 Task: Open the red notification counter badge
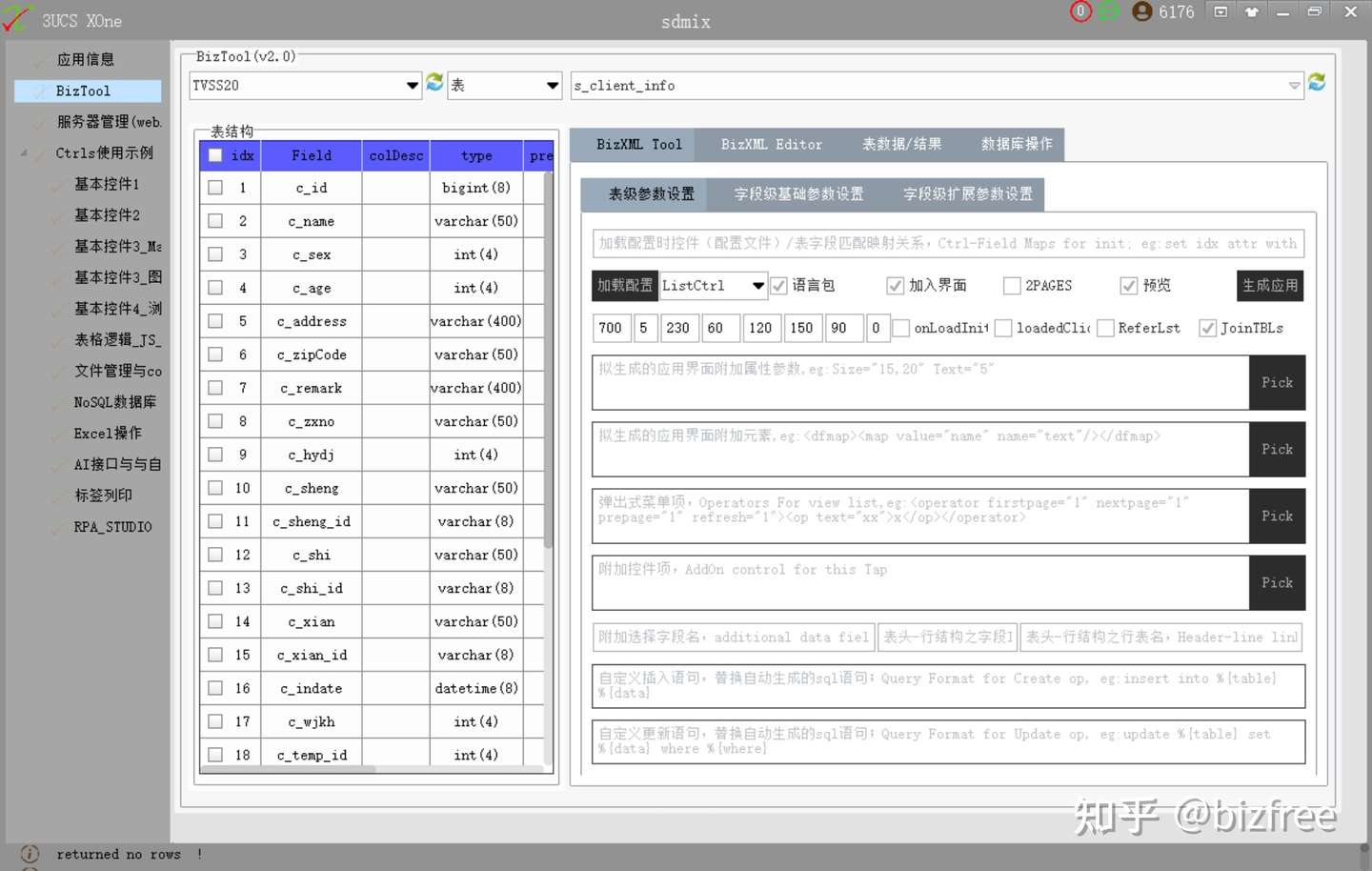(1080, 11)
